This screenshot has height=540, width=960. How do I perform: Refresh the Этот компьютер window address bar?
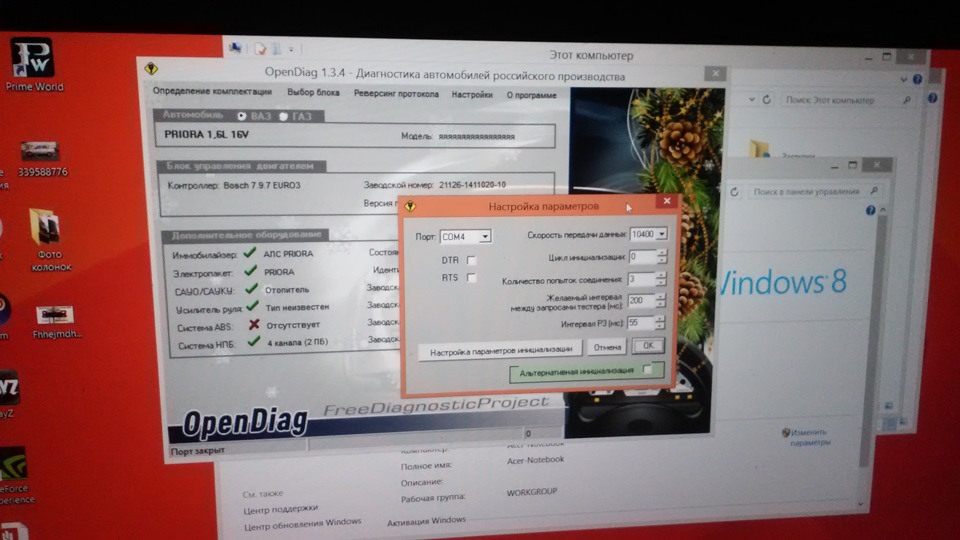coord(767,99)
